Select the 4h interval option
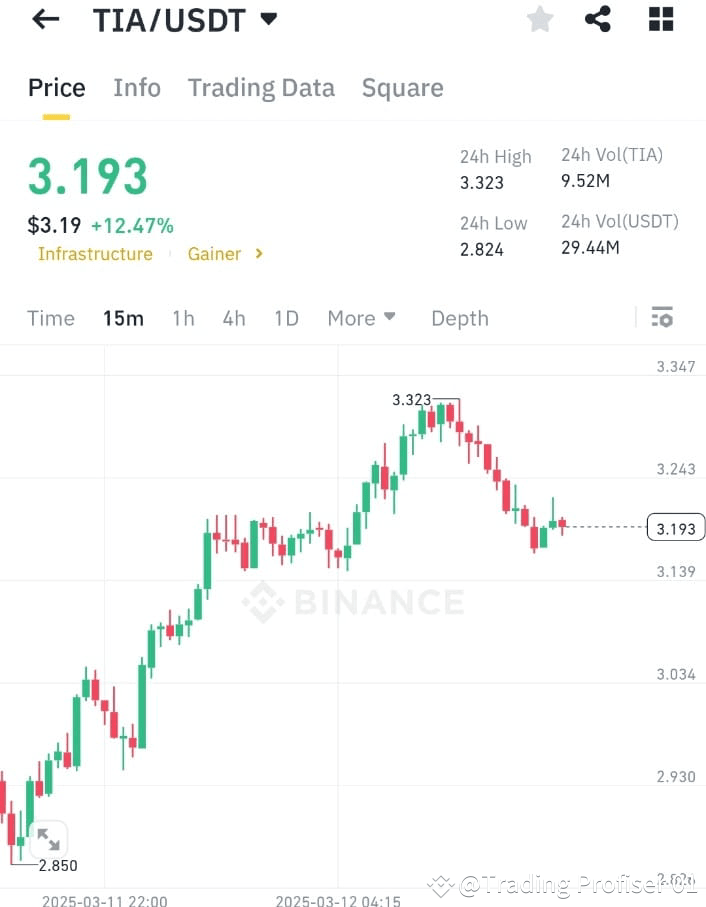The height and width of the screenshot is (907, 706). click(233, 318)
